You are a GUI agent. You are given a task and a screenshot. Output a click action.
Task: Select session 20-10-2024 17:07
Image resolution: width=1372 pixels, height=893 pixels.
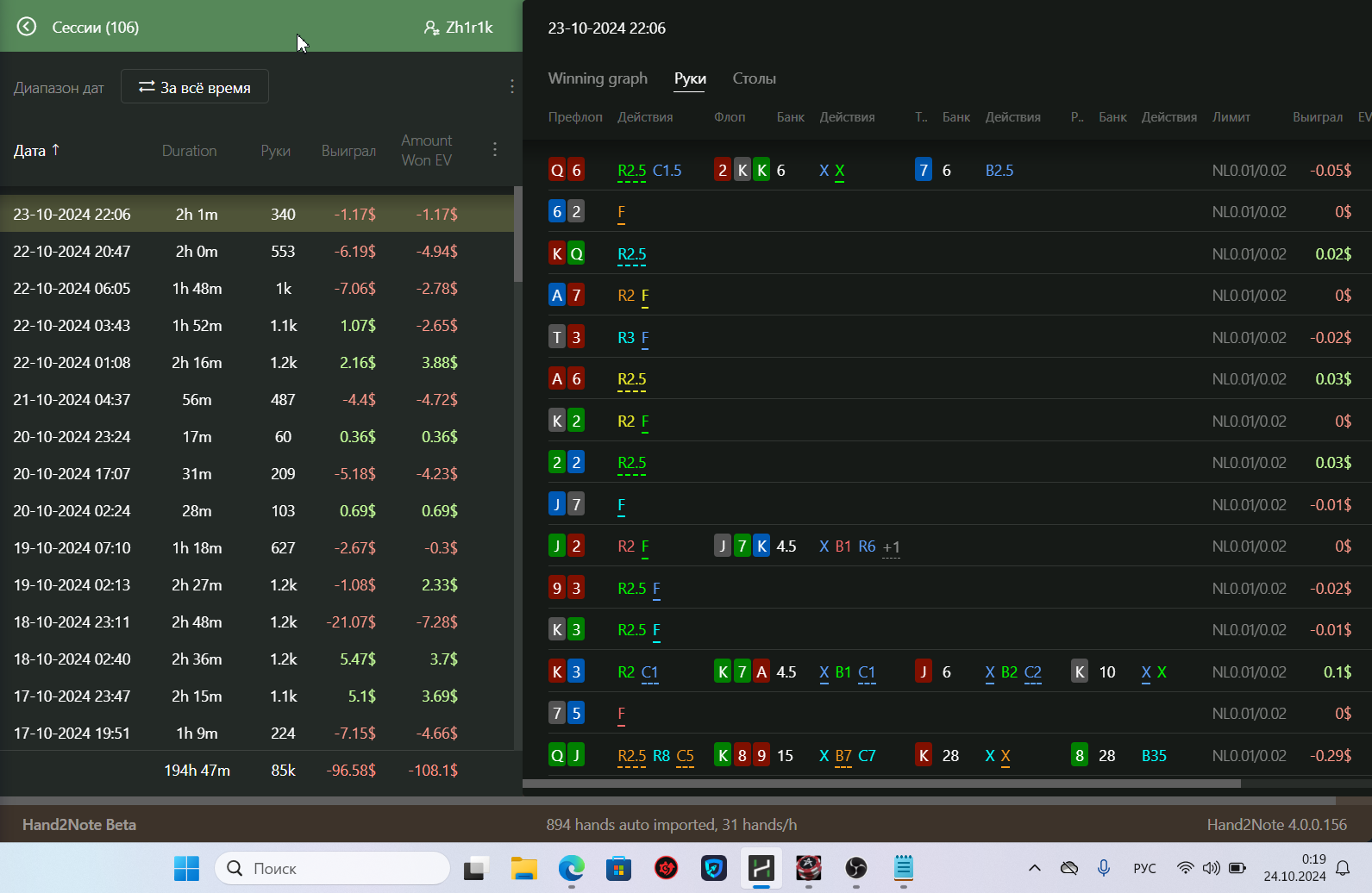pyautogui.click(x=257, y=473)
